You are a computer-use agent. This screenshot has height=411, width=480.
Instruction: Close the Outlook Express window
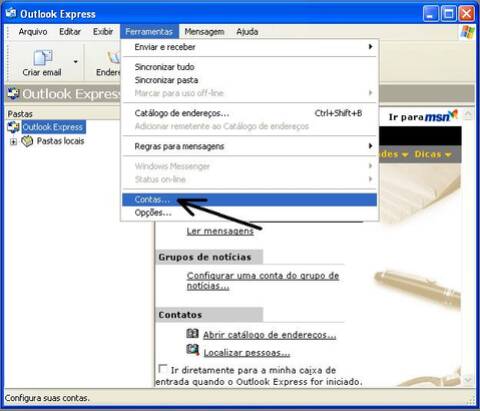(x=467, y=14)
